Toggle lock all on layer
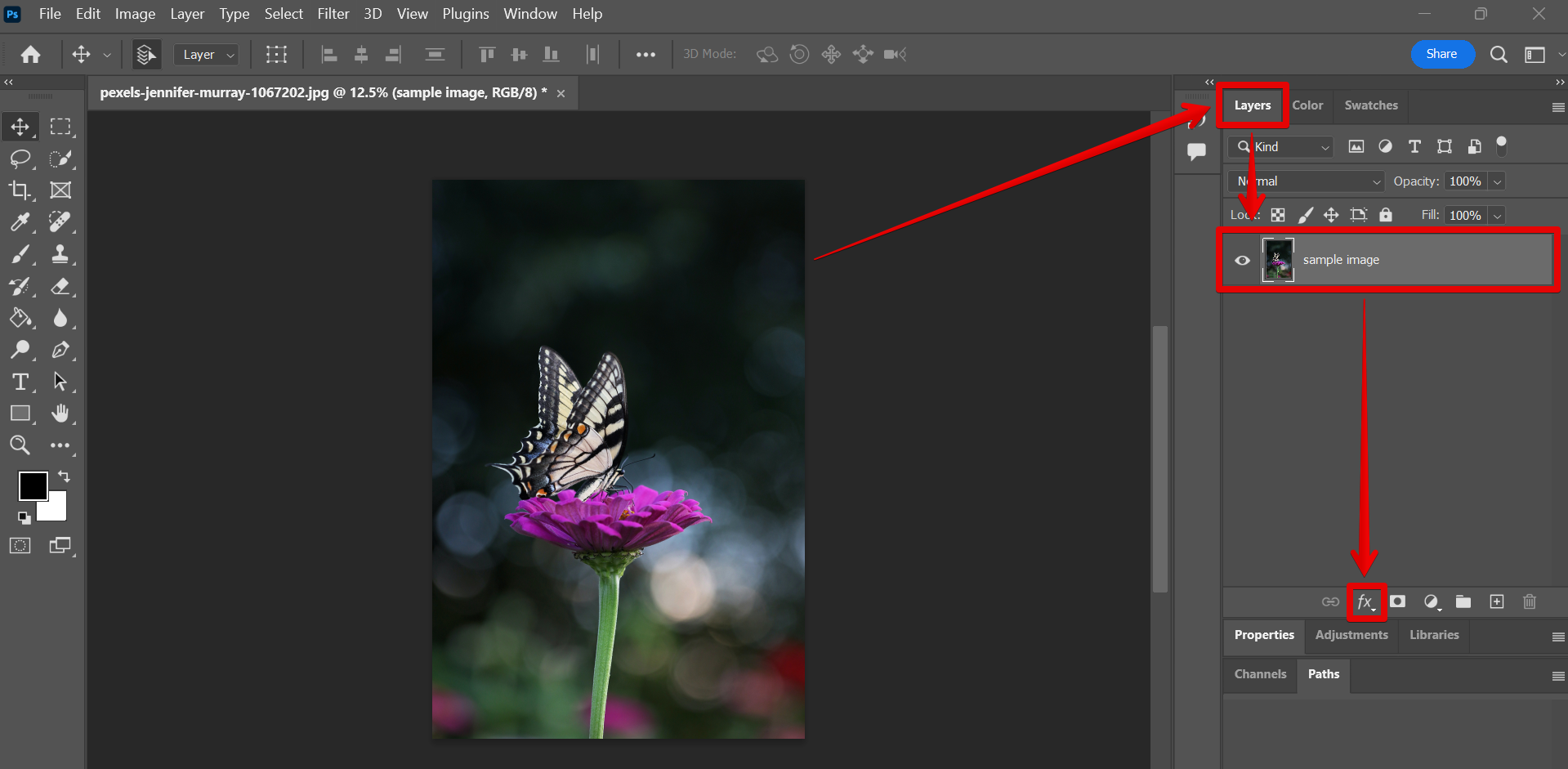This screenshot has height=769, width=1568. [x=1386, y=215]
